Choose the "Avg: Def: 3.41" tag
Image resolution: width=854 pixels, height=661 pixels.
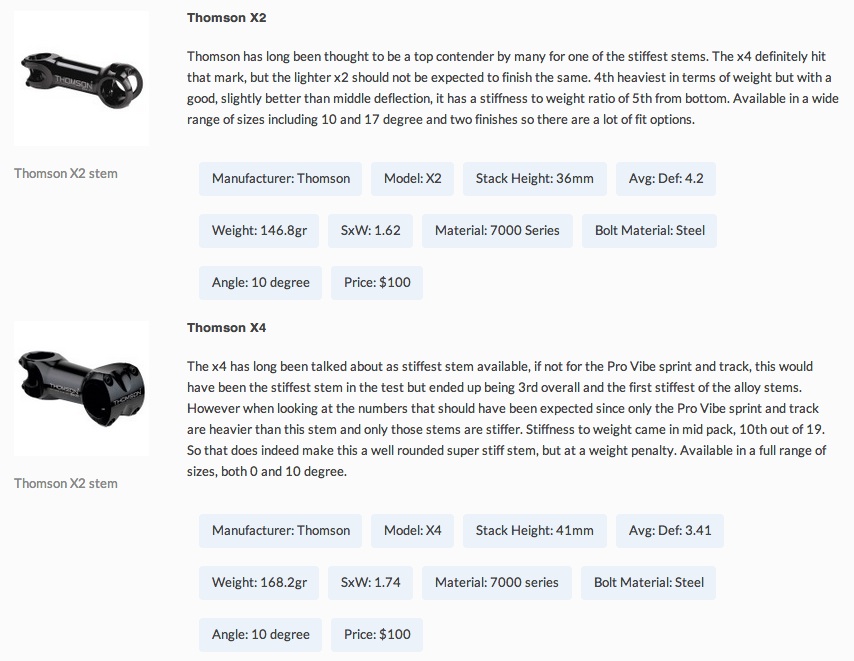[x=670, y=531]
